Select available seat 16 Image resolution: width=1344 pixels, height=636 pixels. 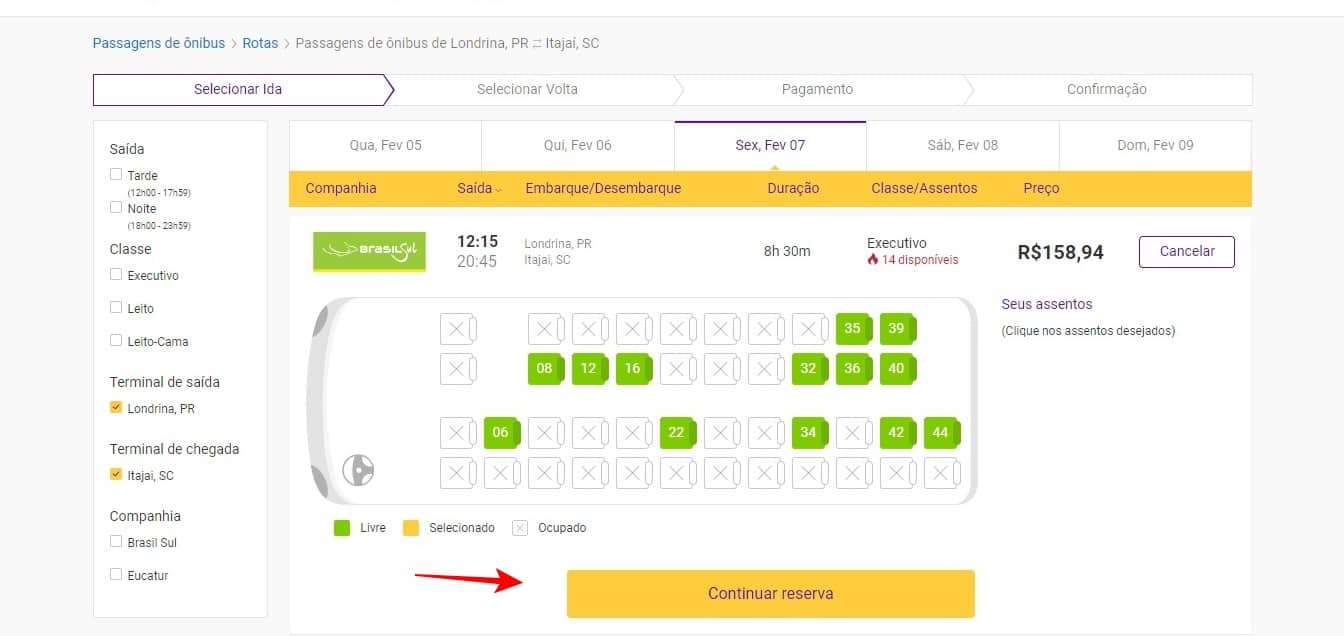(633, 368)
